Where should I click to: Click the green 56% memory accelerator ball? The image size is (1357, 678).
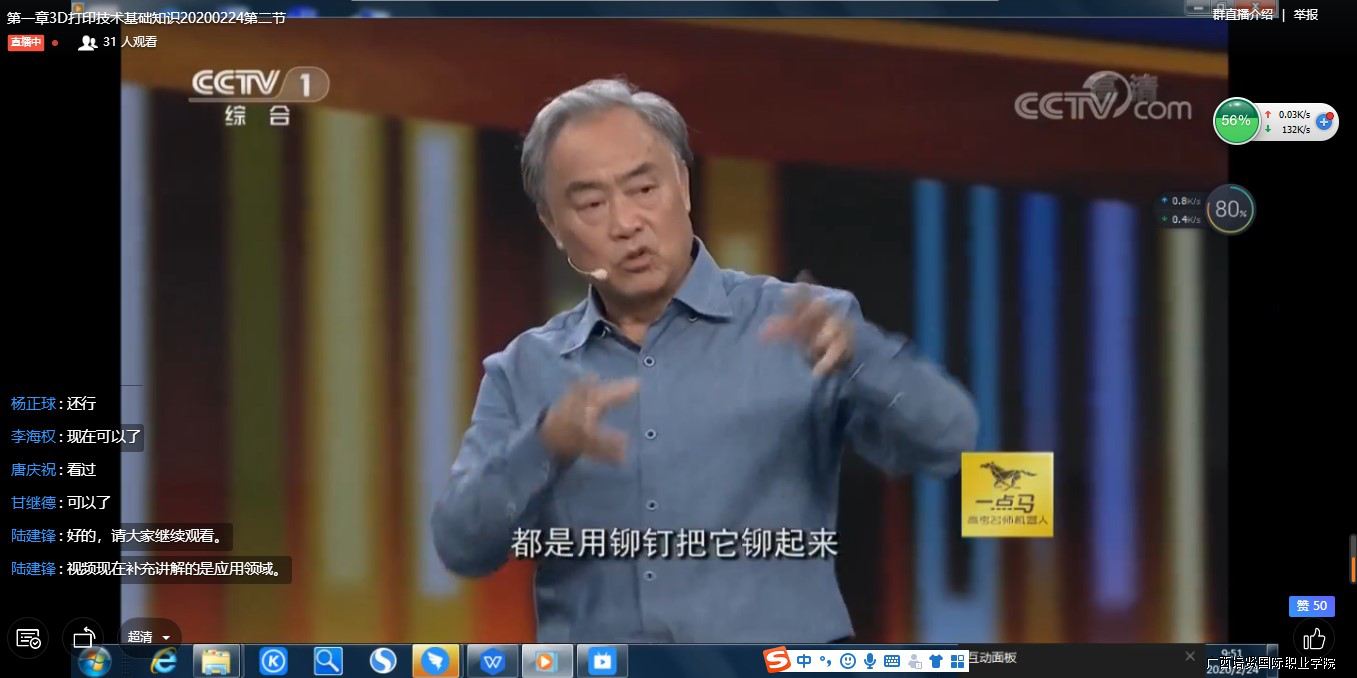[x=1236, y=121]
